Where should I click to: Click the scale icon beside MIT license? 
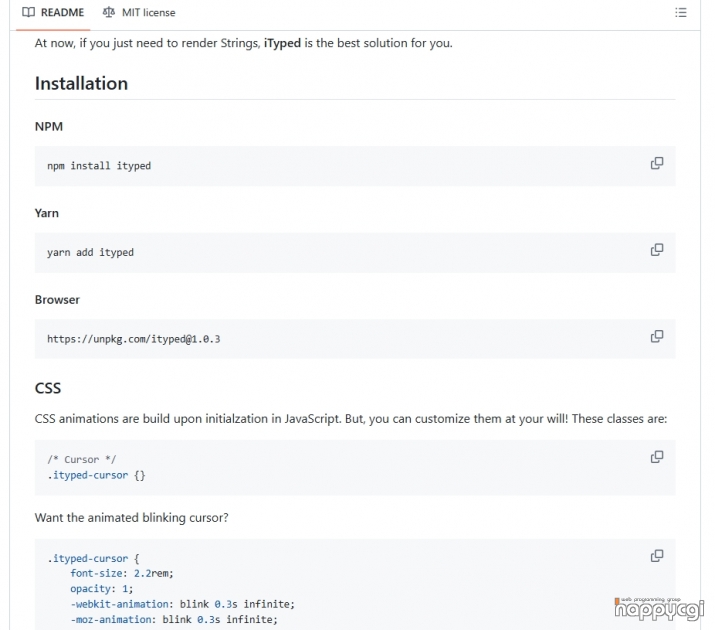tap(109, 13)
